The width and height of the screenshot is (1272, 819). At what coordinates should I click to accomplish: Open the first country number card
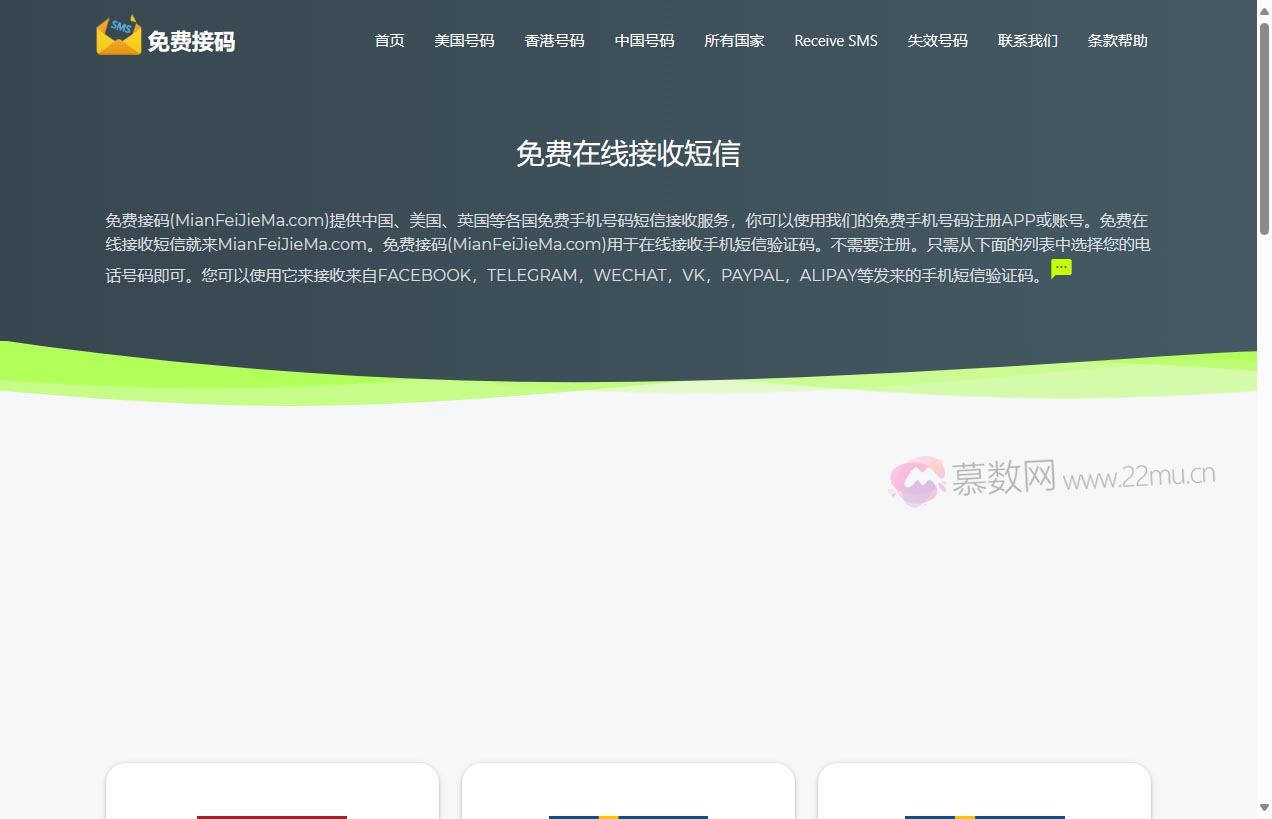[271, 800]
